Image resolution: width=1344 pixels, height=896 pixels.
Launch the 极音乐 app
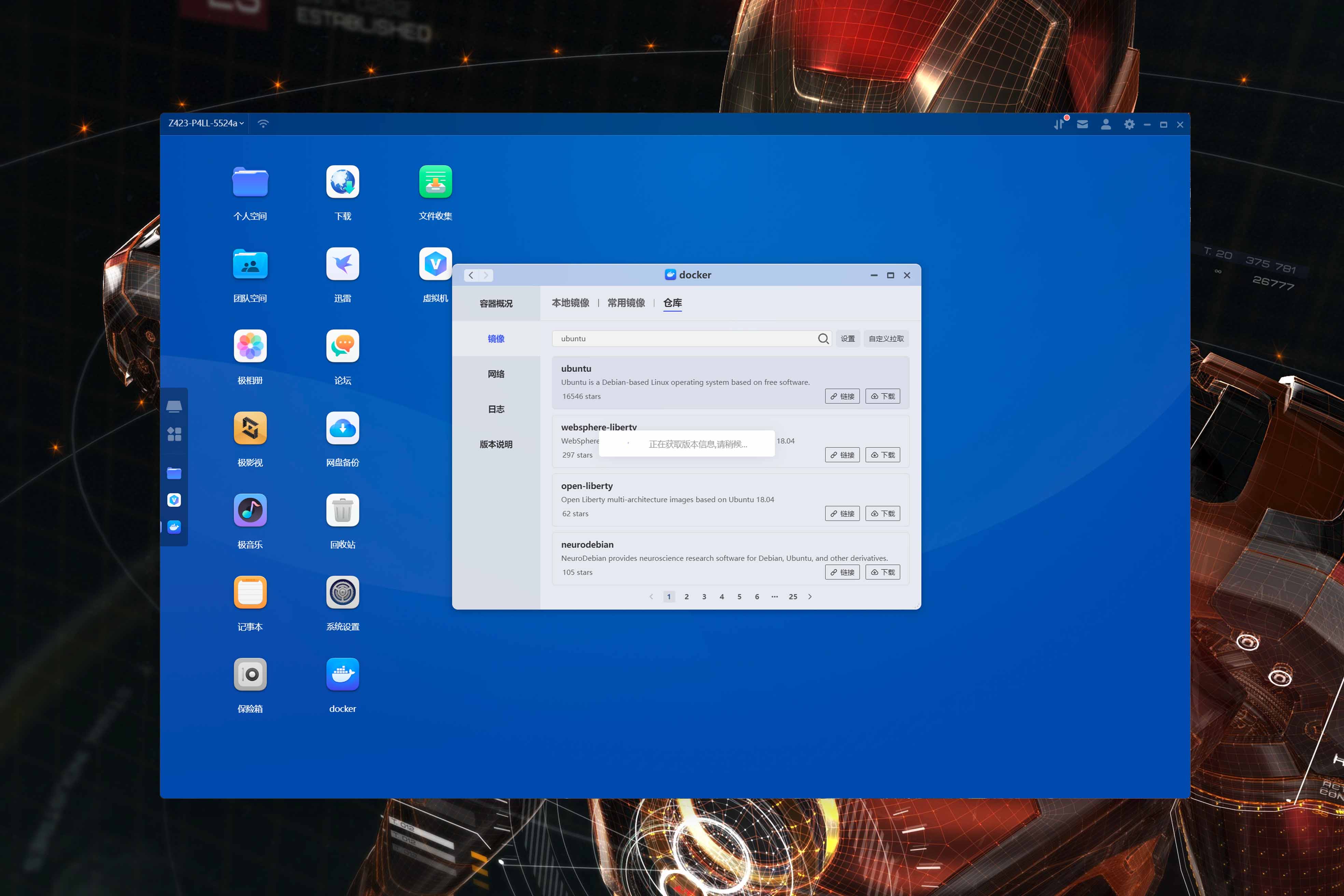pos(250,510)
